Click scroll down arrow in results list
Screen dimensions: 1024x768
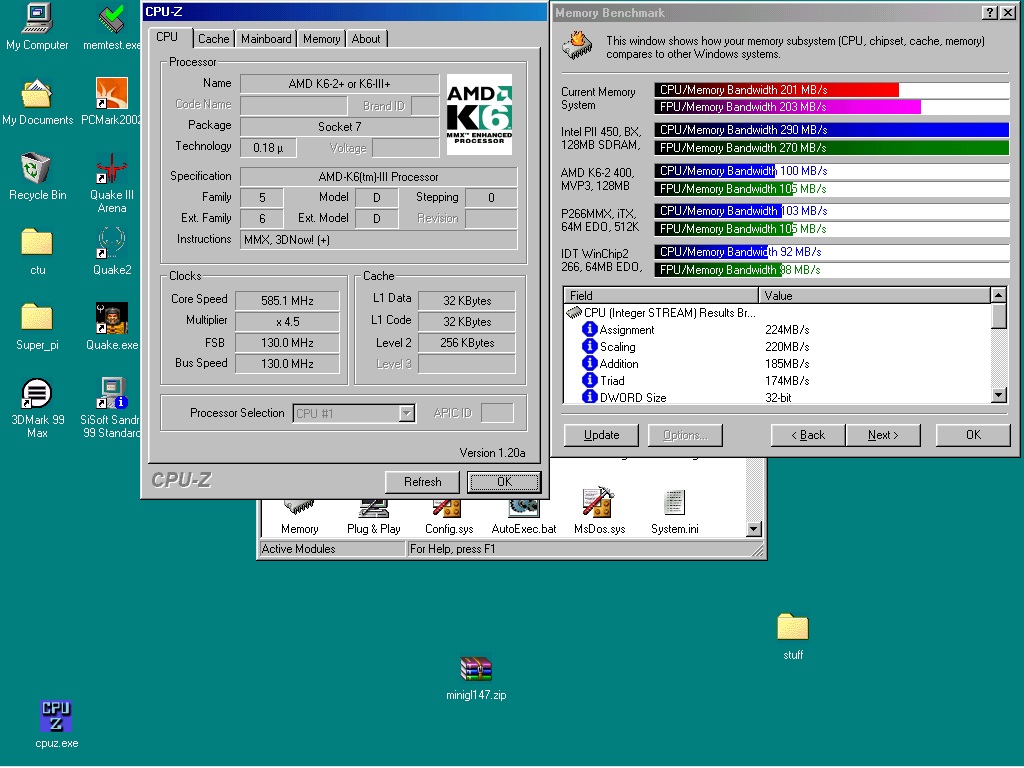pyautogui.click(x=998, y=394)
